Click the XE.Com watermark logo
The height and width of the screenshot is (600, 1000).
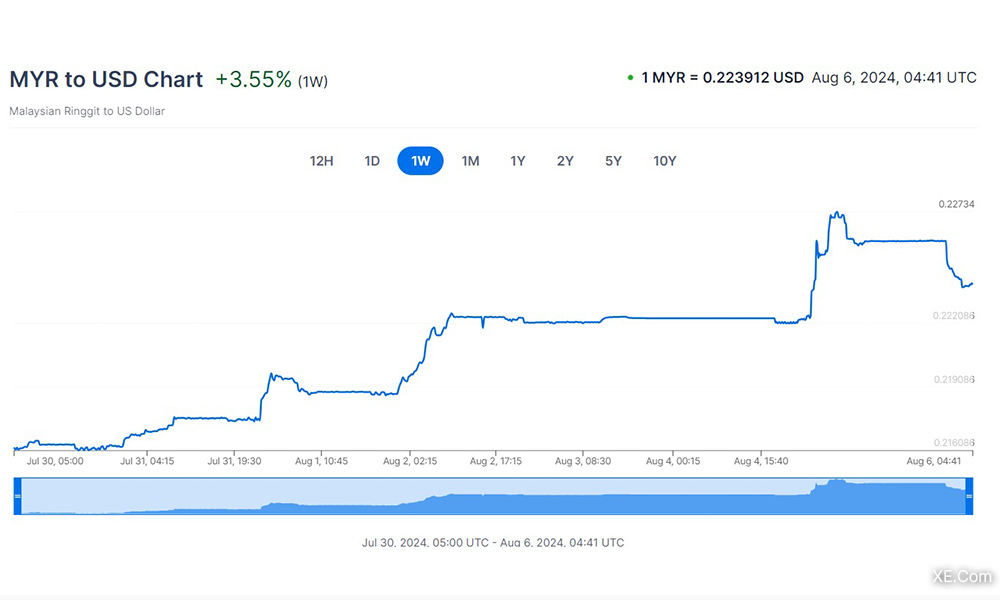click(961, 577)
